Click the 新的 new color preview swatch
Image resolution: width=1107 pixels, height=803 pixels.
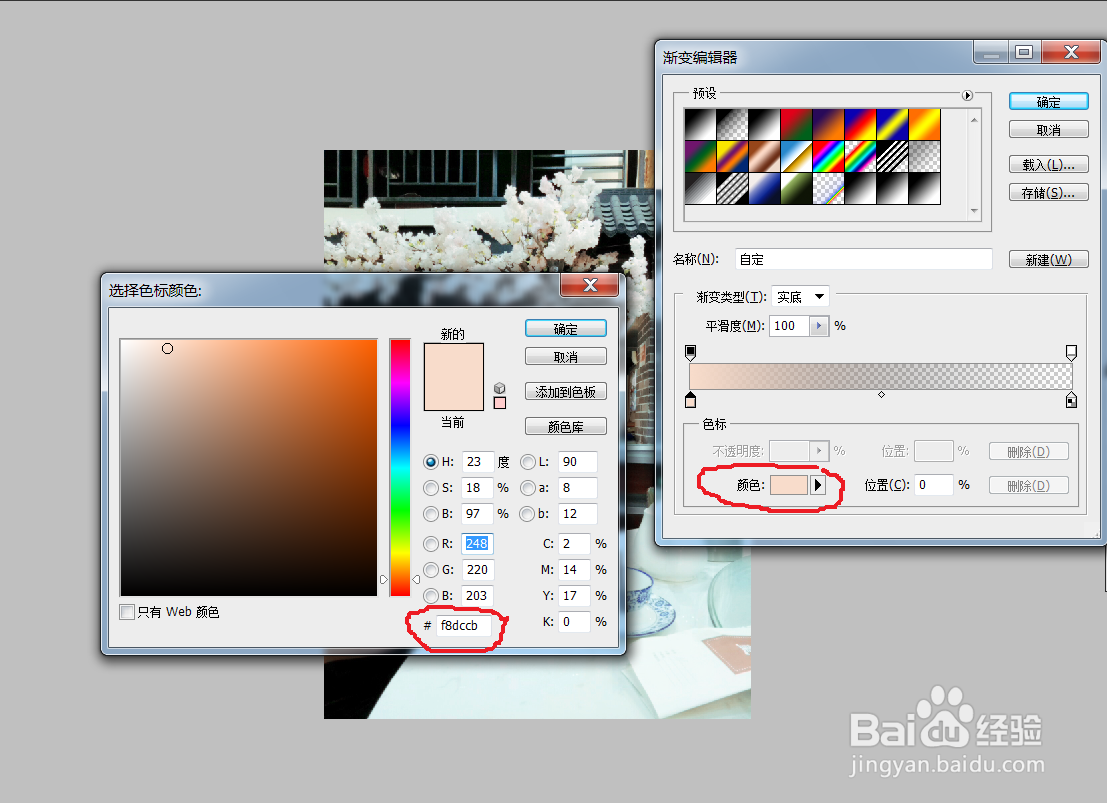(x=453, y=360)
